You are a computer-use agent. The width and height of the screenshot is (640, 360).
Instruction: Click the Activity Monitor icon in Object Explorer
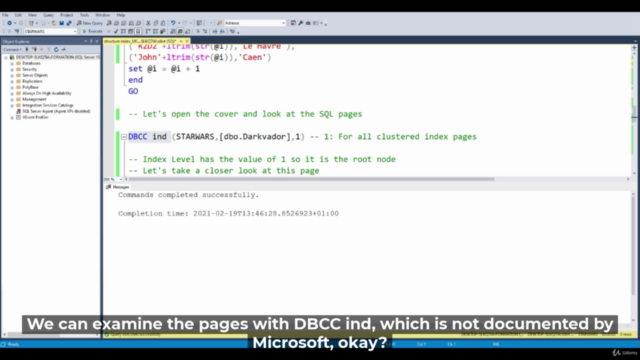pos(64,49)
